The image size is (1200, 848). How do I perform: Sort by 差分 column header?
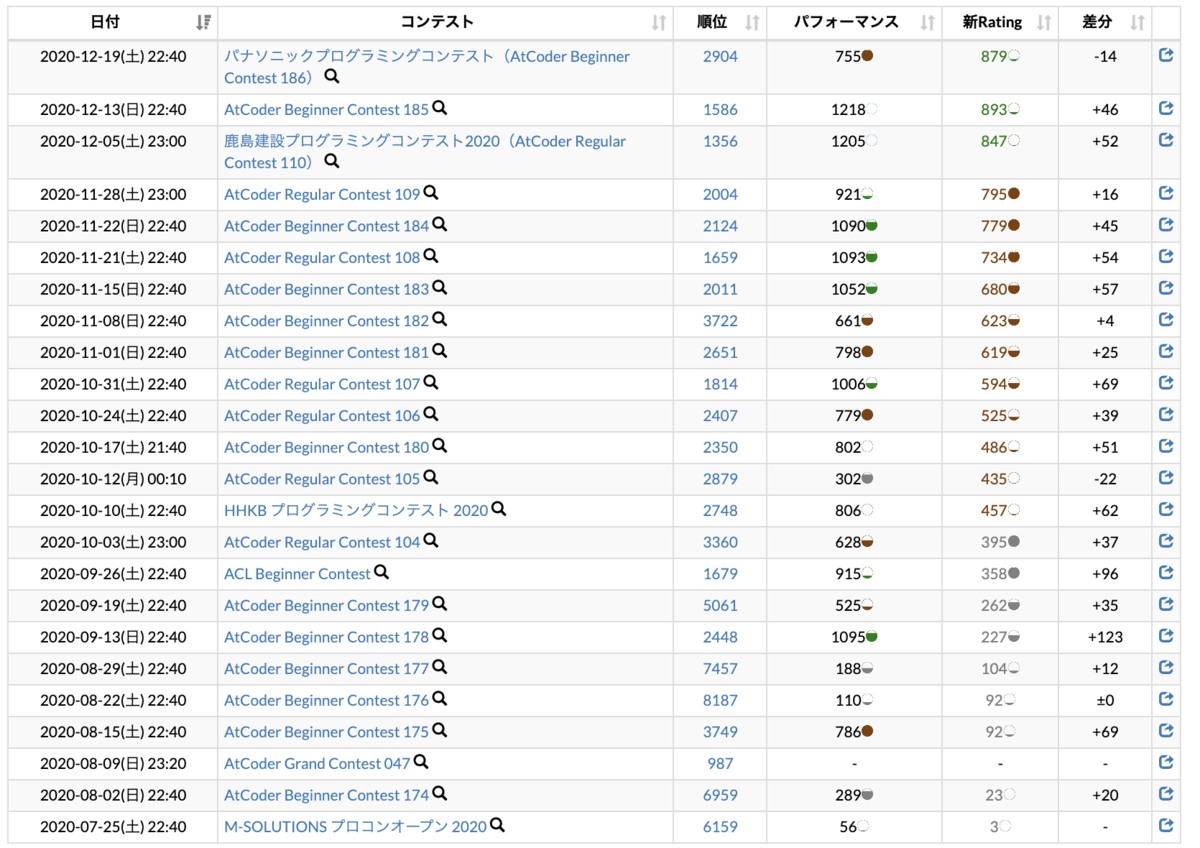coord(1105,22)
